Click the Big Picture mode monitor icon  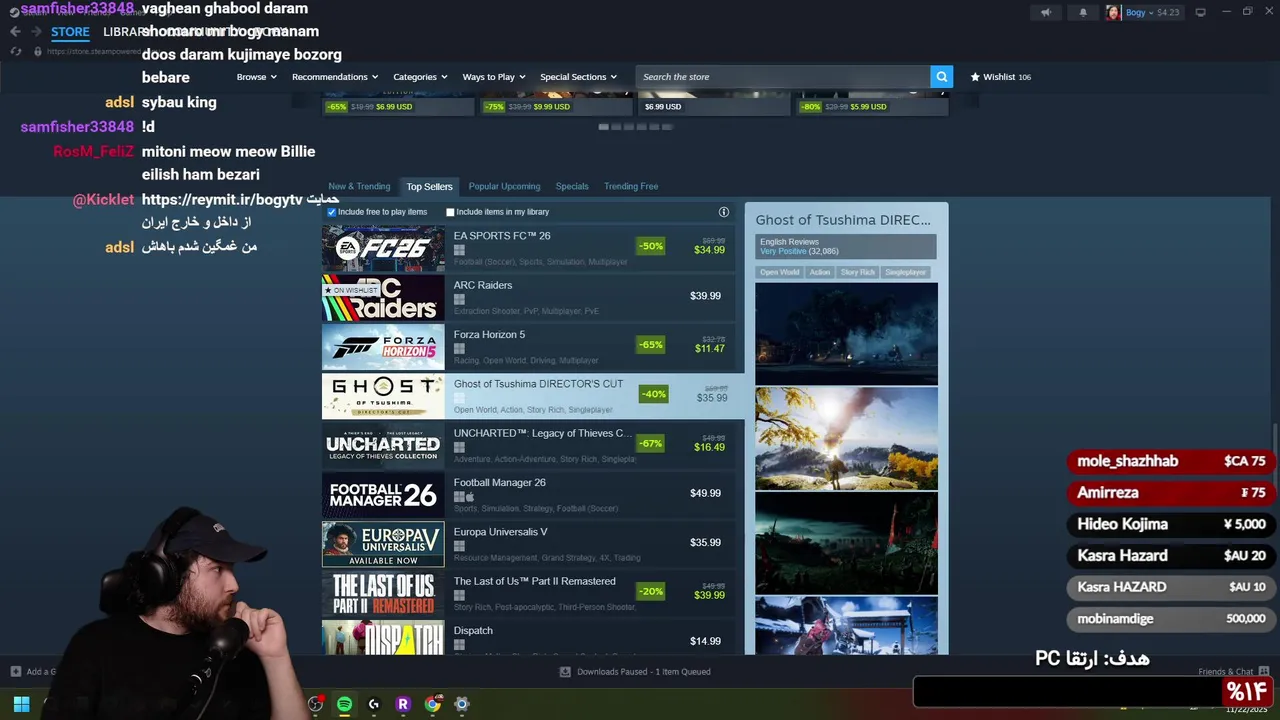[x=1200, y=12]
